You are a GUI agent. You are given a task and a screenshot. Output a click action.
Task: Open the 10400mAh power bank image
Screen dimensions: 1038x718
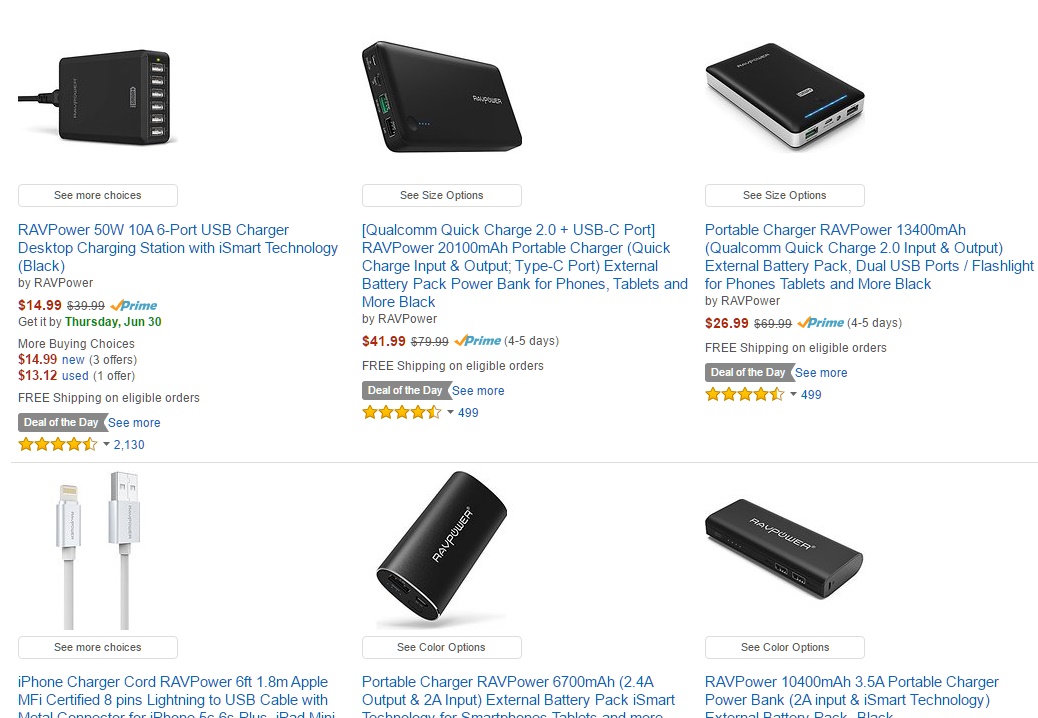(784, 548)
